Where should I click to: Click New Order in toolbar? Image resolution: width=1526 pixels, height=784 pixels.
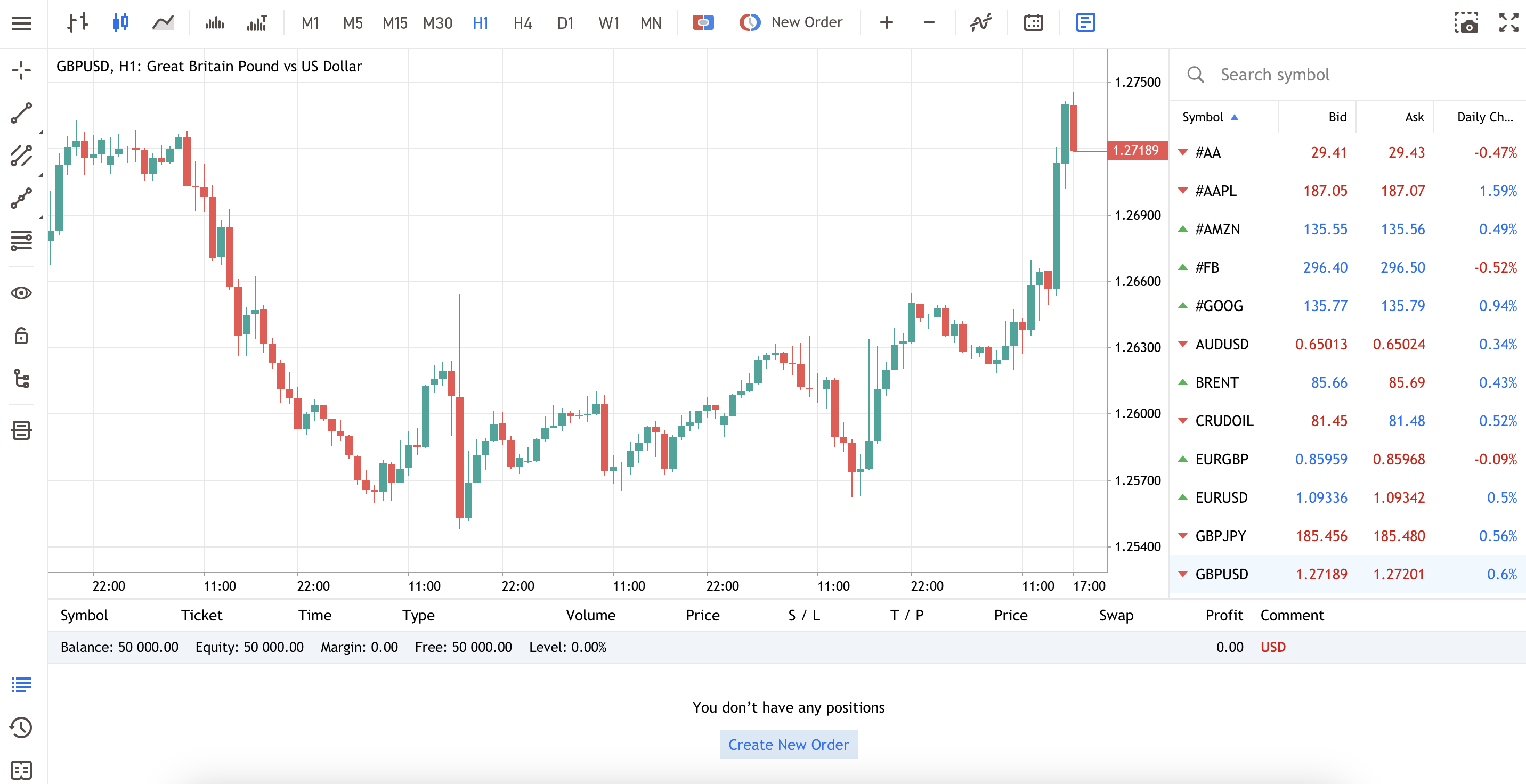pos(791,22)
